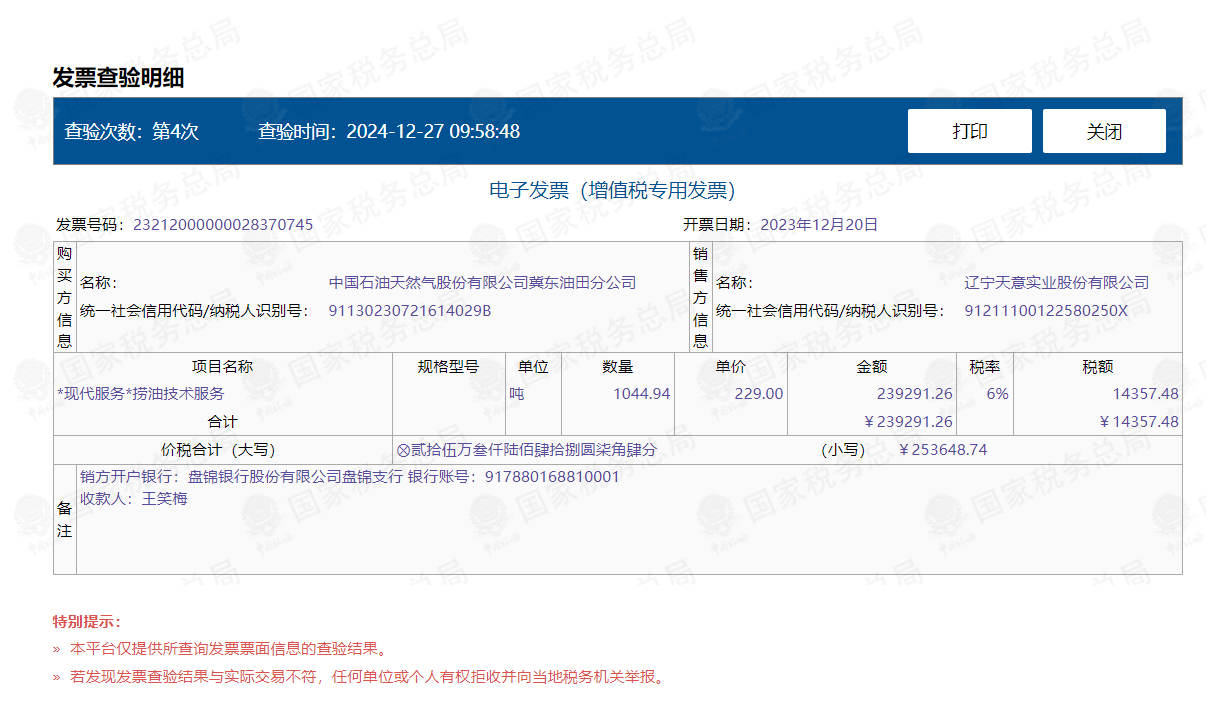
Task: Click the 规格型号 column header
Action: click(448, 366)
